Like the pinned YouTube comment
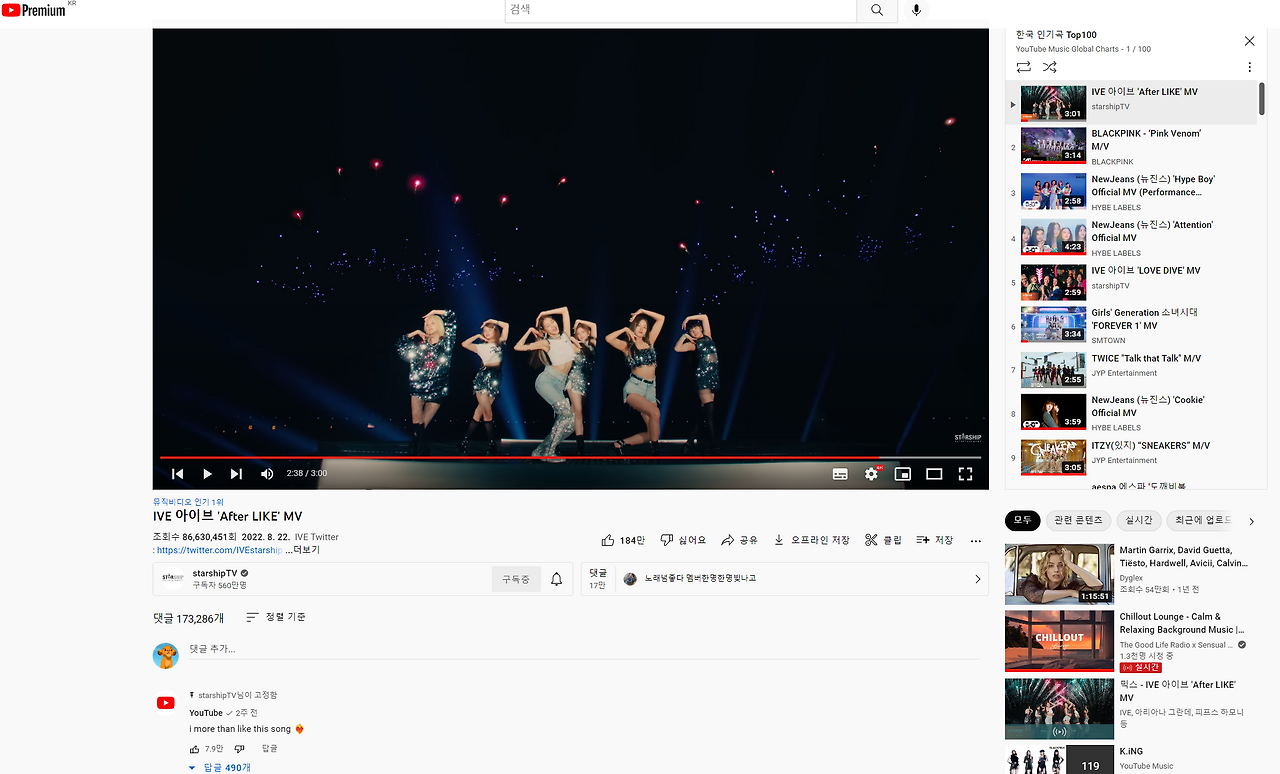1280x774 pixels. pos(195,748)
